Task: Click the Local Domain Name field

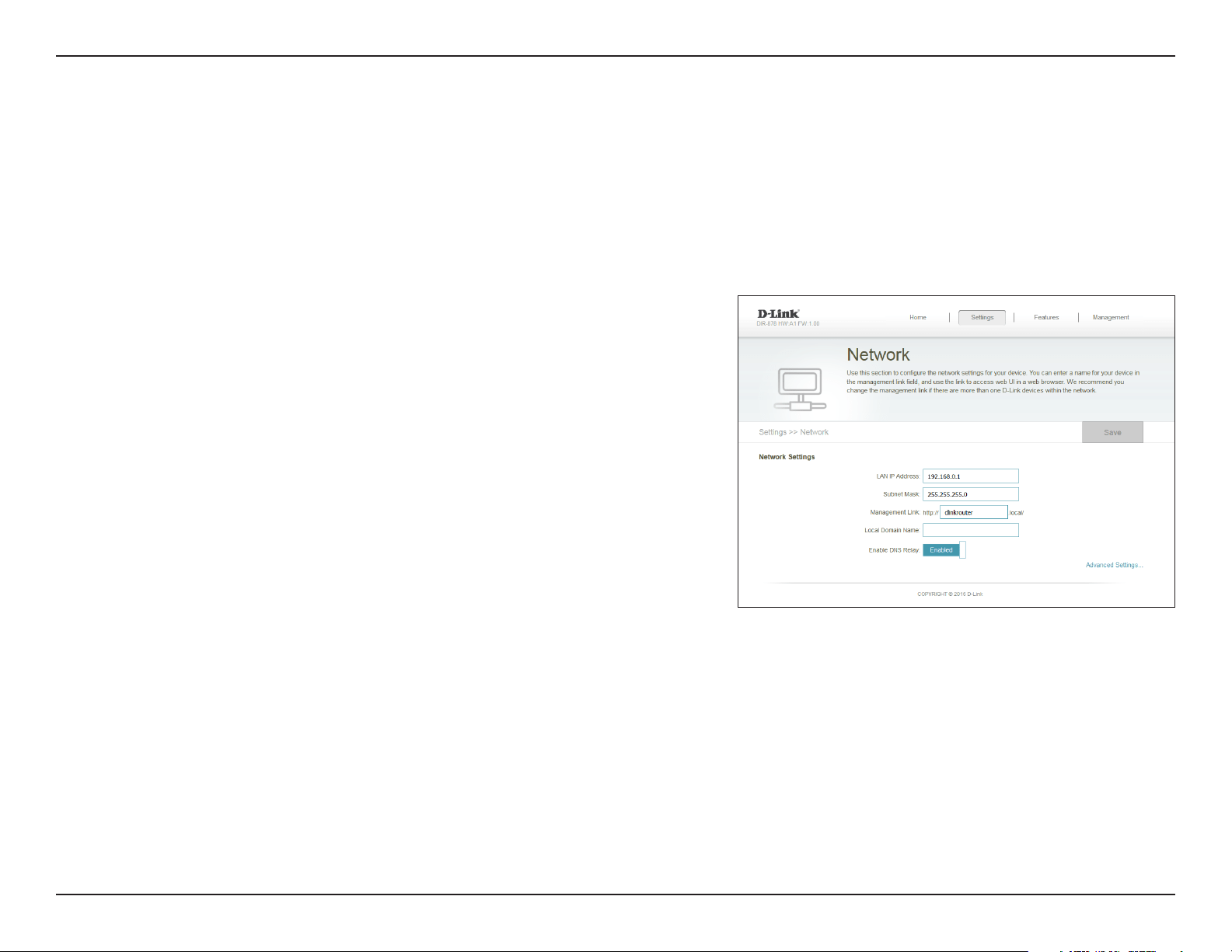Action: pos(970,530)
